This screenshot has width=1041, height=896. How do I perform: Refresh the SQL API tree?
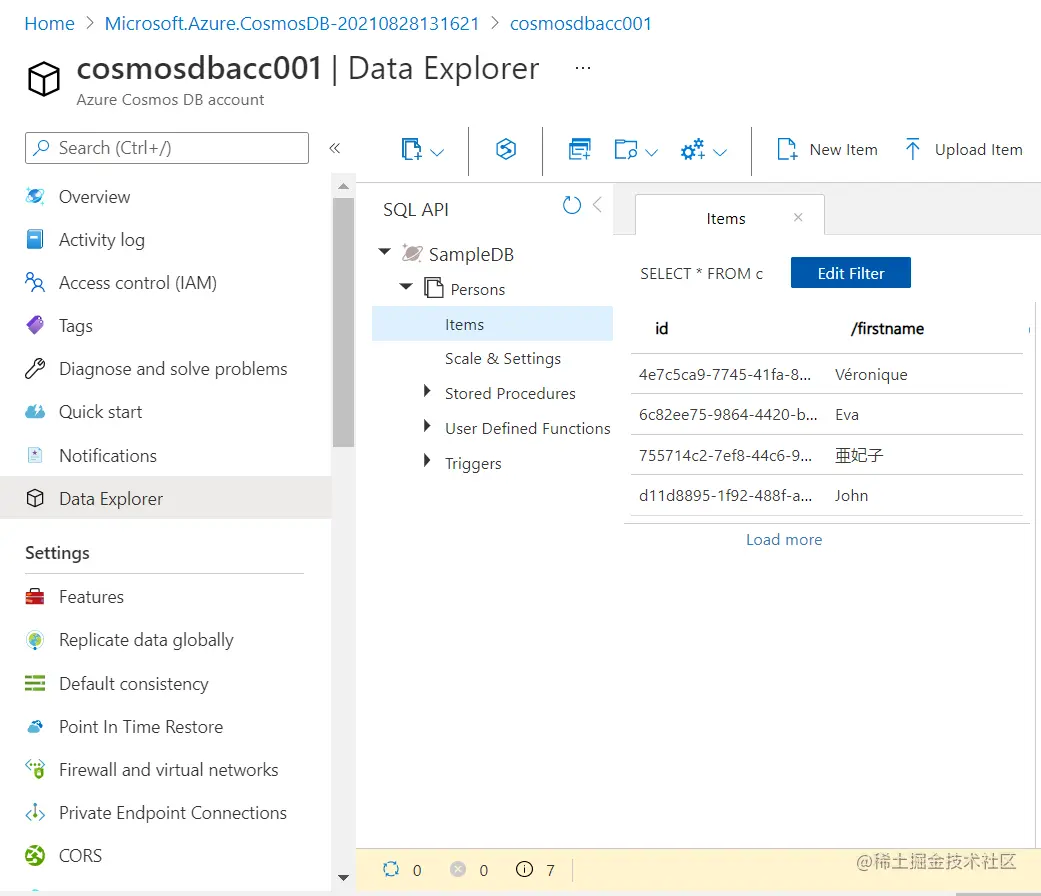coord(572,206)
